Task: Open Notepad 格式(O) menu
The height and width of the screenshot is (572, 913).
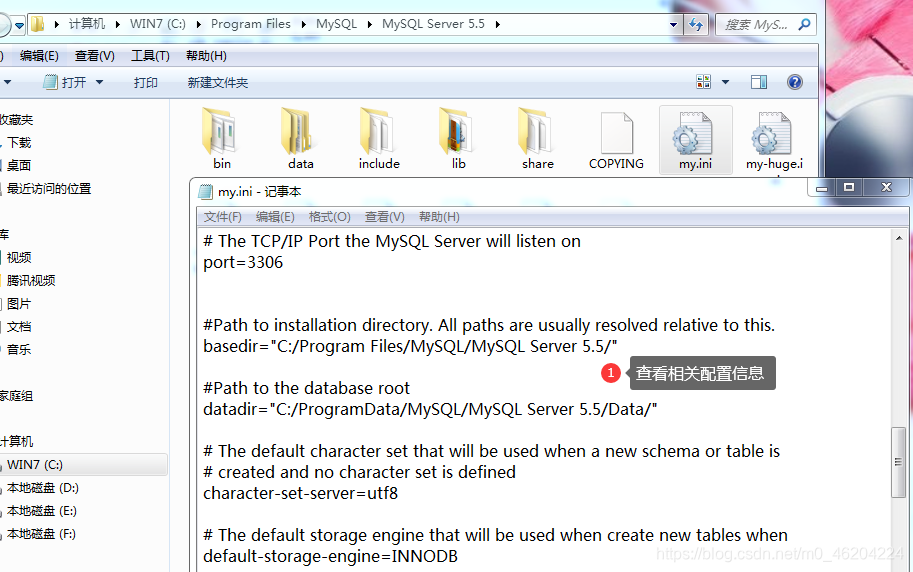Action: 330,217
